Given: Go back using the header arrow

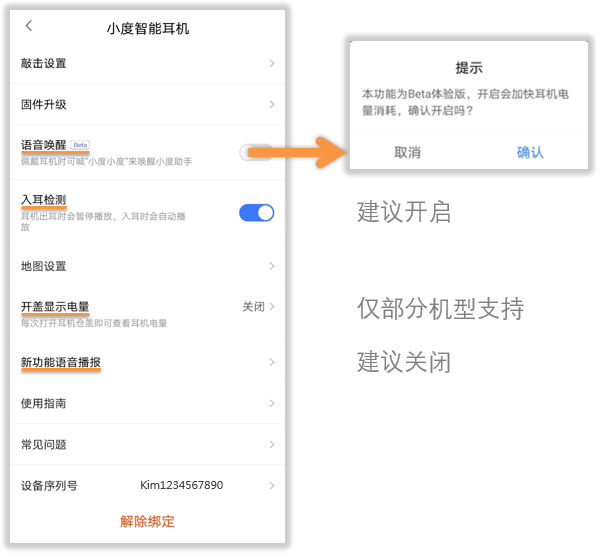Looking at the screenshot, I should pyautogui.click(x=29, y=26).
